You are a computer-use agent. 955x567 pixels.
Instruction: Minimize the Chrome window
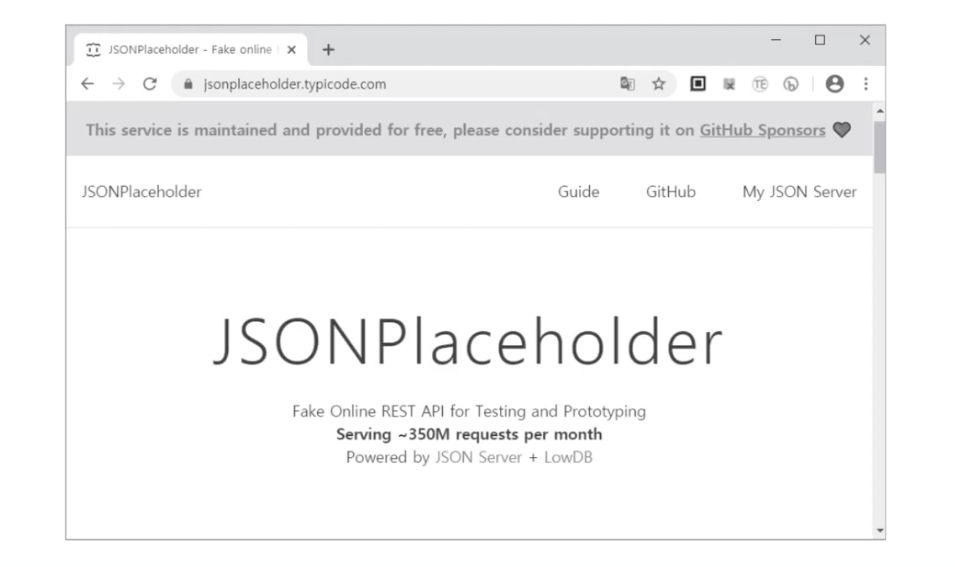(775, 40)
